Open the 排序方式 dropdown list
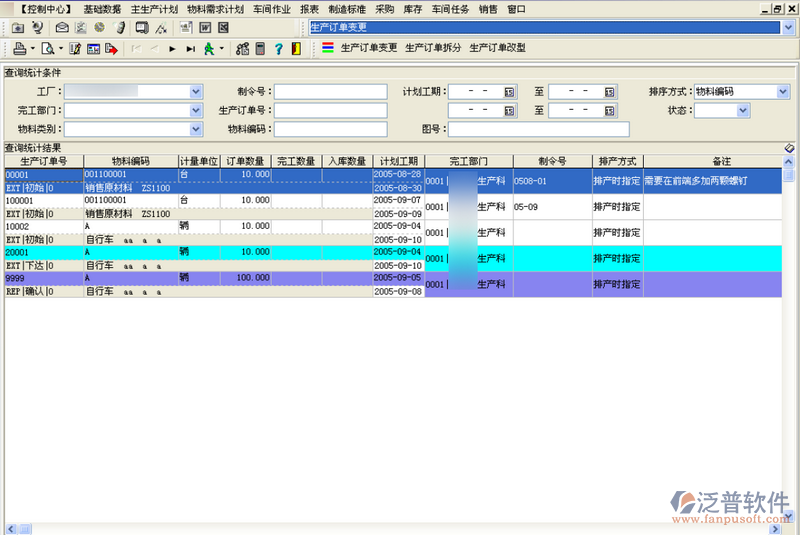This screenshot has width=800, height=535. pyautogui.click(x=783, y=92)
